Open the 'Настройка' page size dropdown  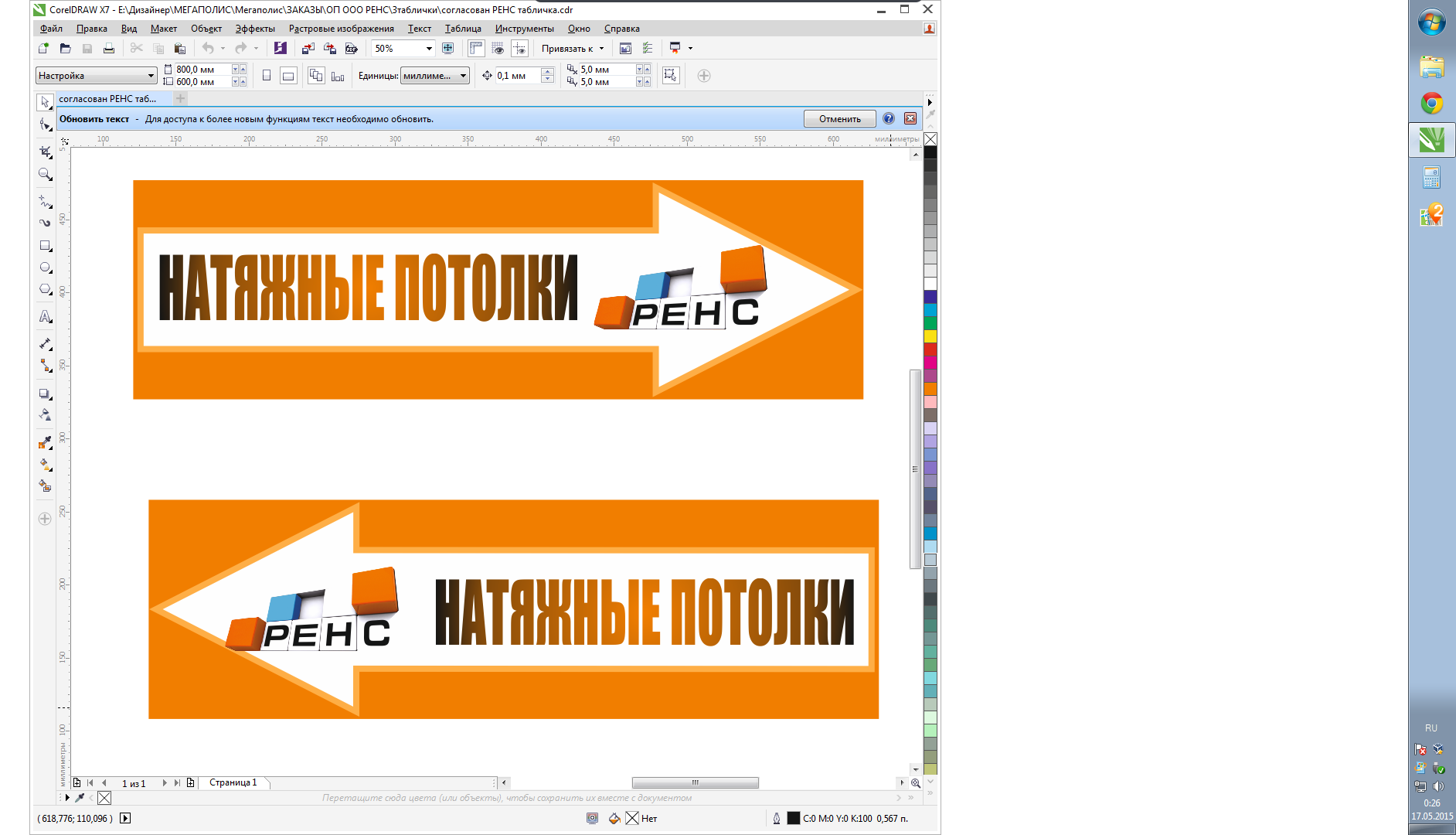[x=151, y=76]
